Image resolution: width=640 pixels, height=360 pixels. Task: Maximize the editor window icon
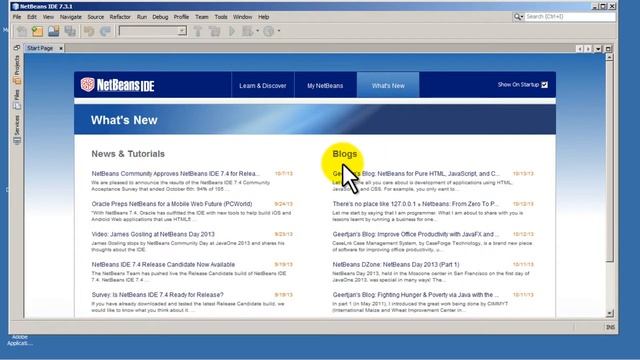click(608, 49)
